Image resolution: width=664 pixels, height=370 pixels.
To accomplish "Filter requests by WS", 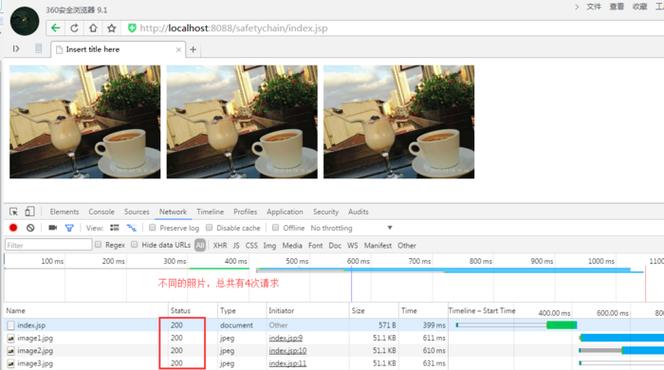I will pos(353,246).
